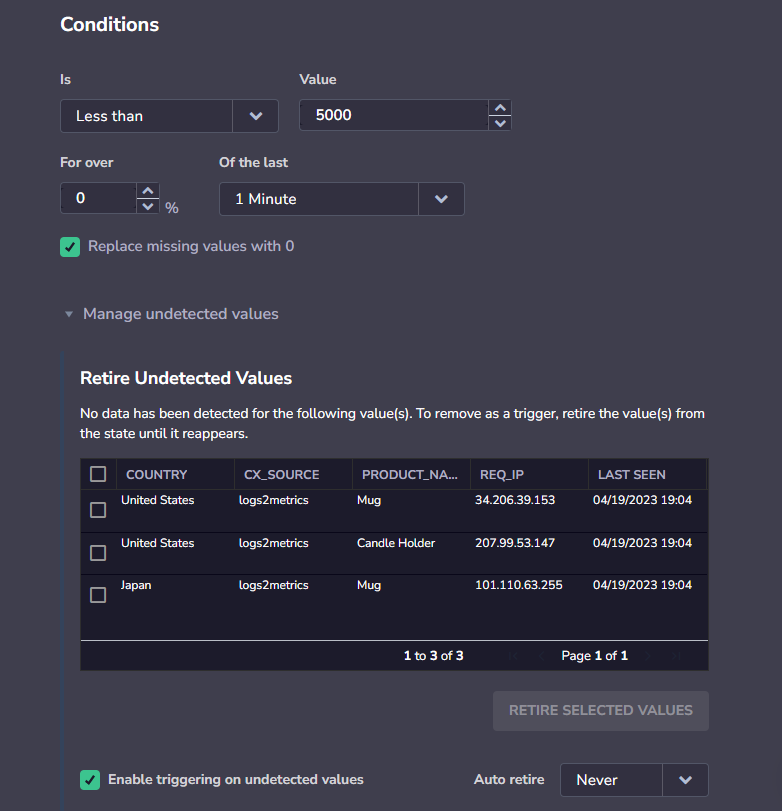Click the For over percentage down arrow
Screen dimensions: 782x811
[148, 206]
